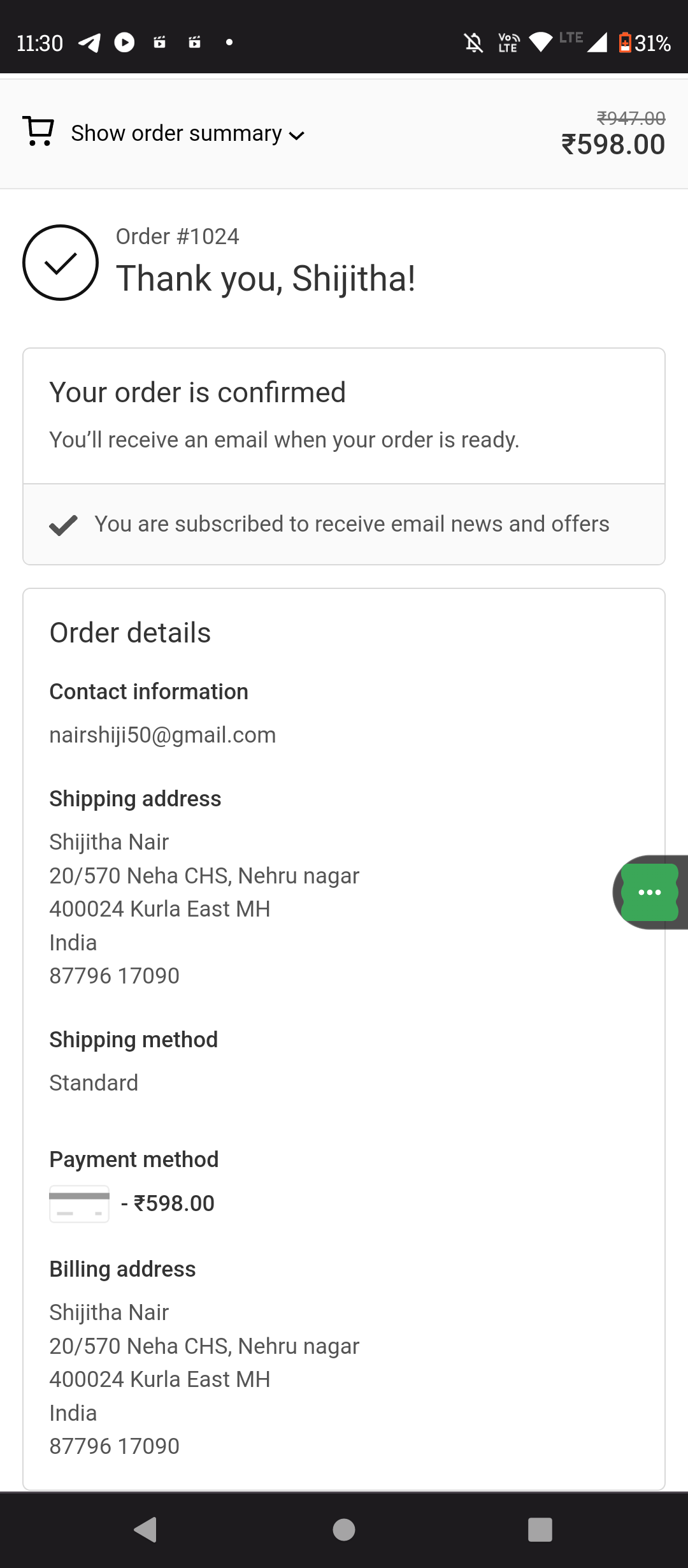Tap the shipping address phone number
688x1568 pixels.
pos(115,975)
